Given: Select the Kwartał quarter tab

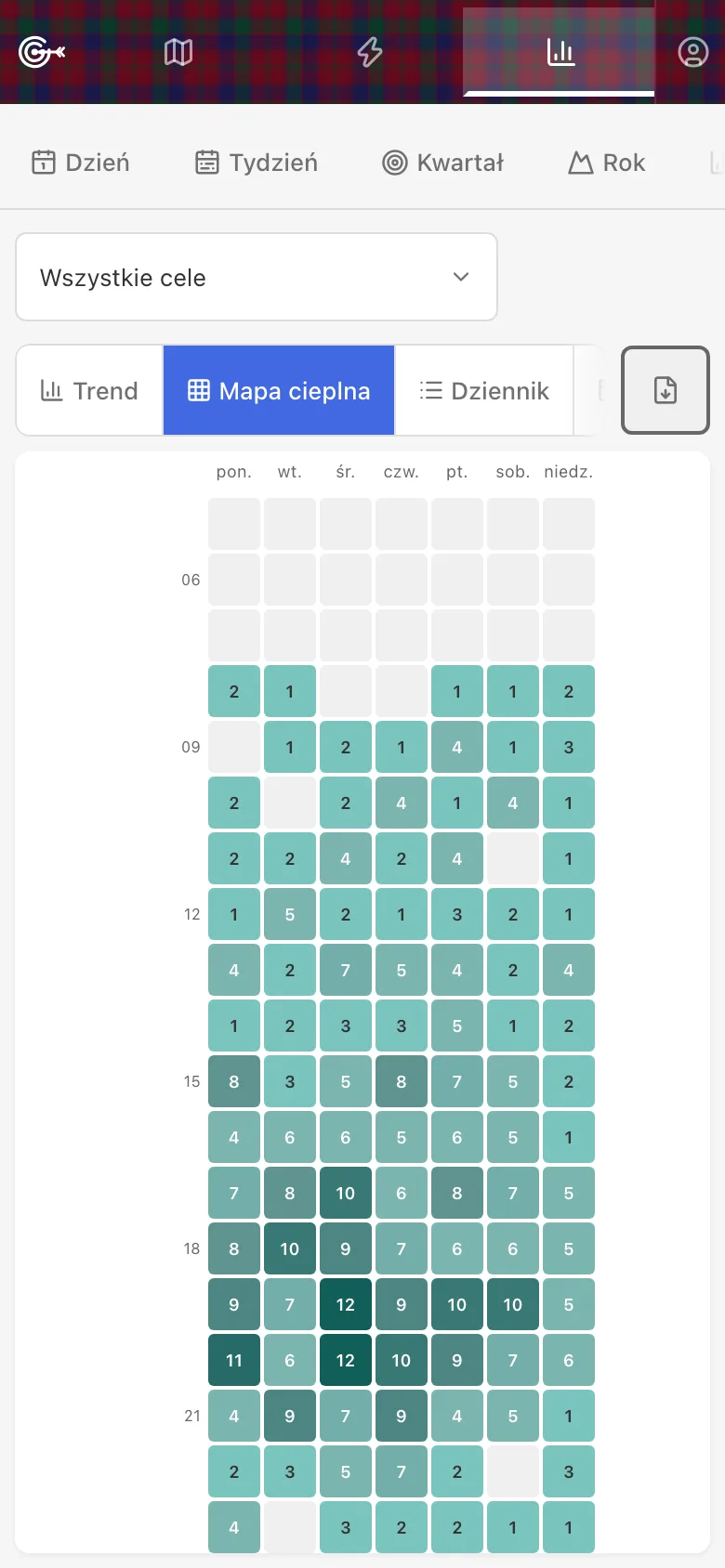Looking at the screenshot, I should (443, 163).
